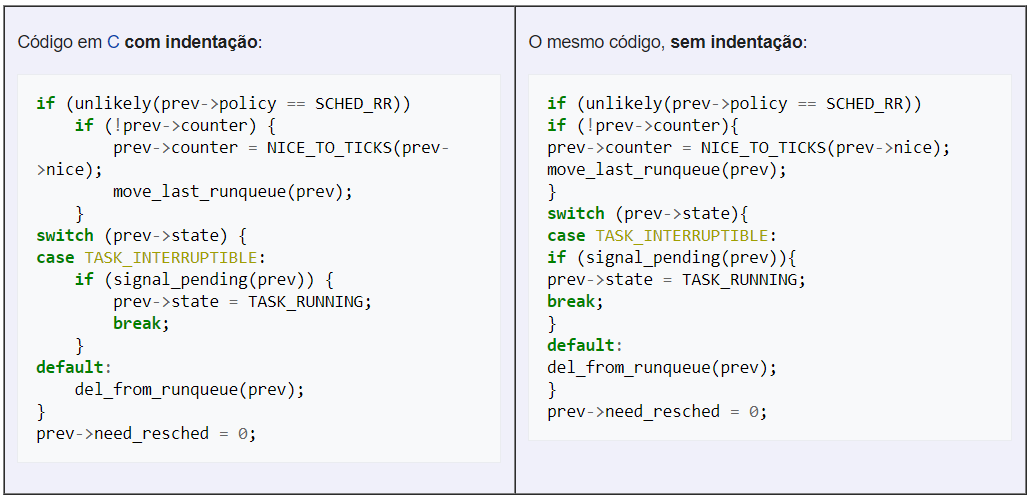The height and width of the screenshot is (501, 1032).
Task: Click the "Código em" heading text
Action: [x=60, y=43]
